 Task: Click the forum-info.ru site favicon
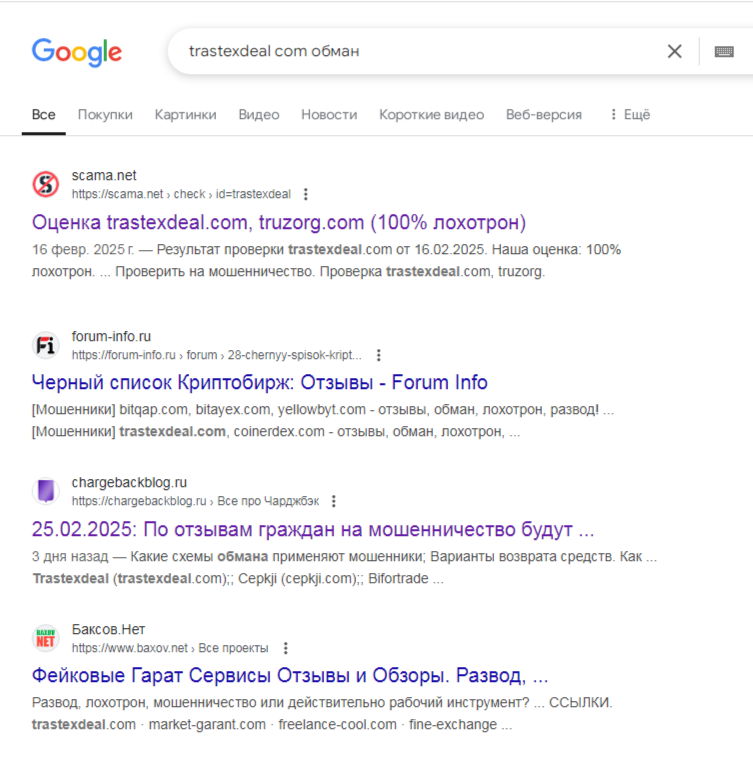[x=46, y=345]
